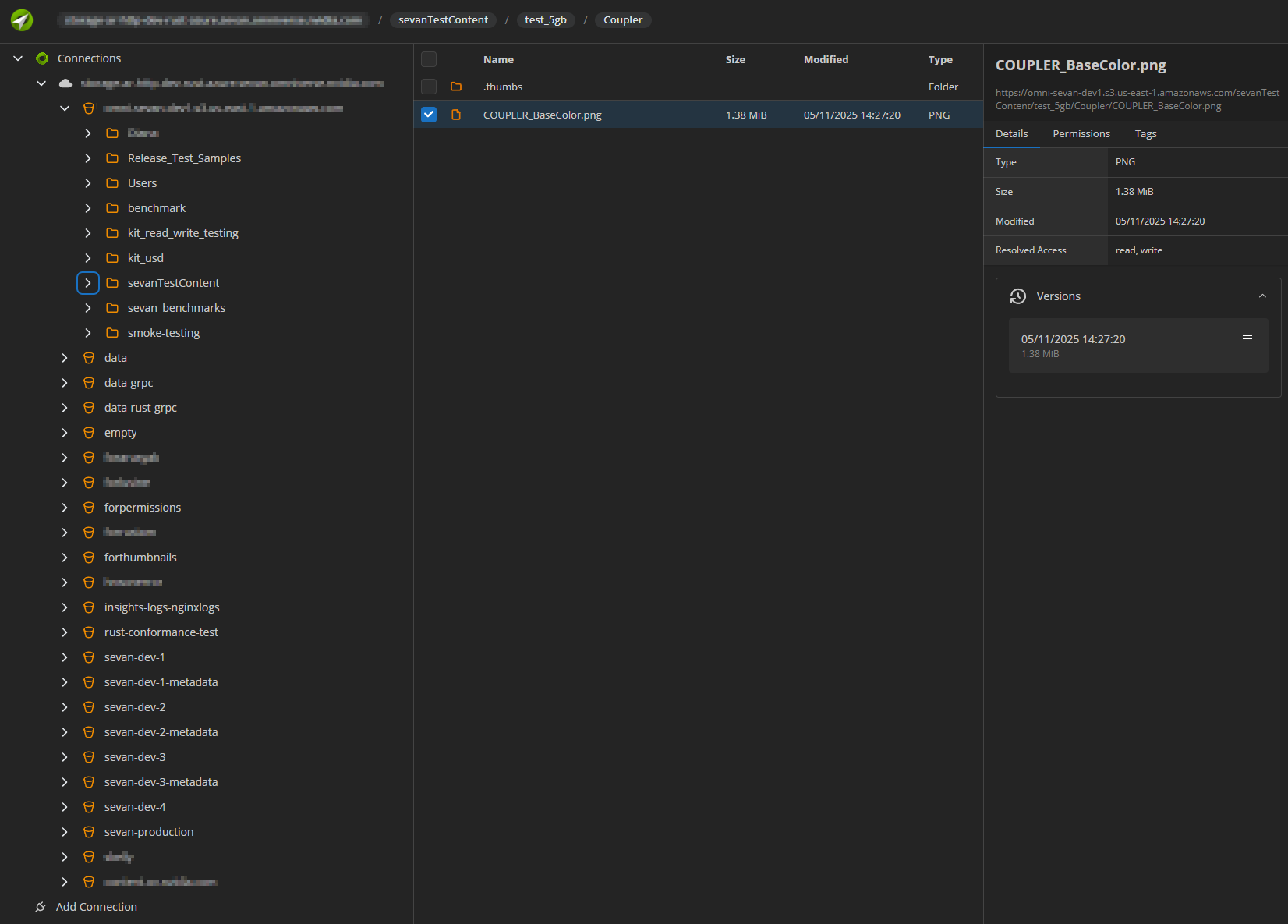Screen dimensions: 1288x924
Task: Click the cloud server icon
Action: coord(65,83)
